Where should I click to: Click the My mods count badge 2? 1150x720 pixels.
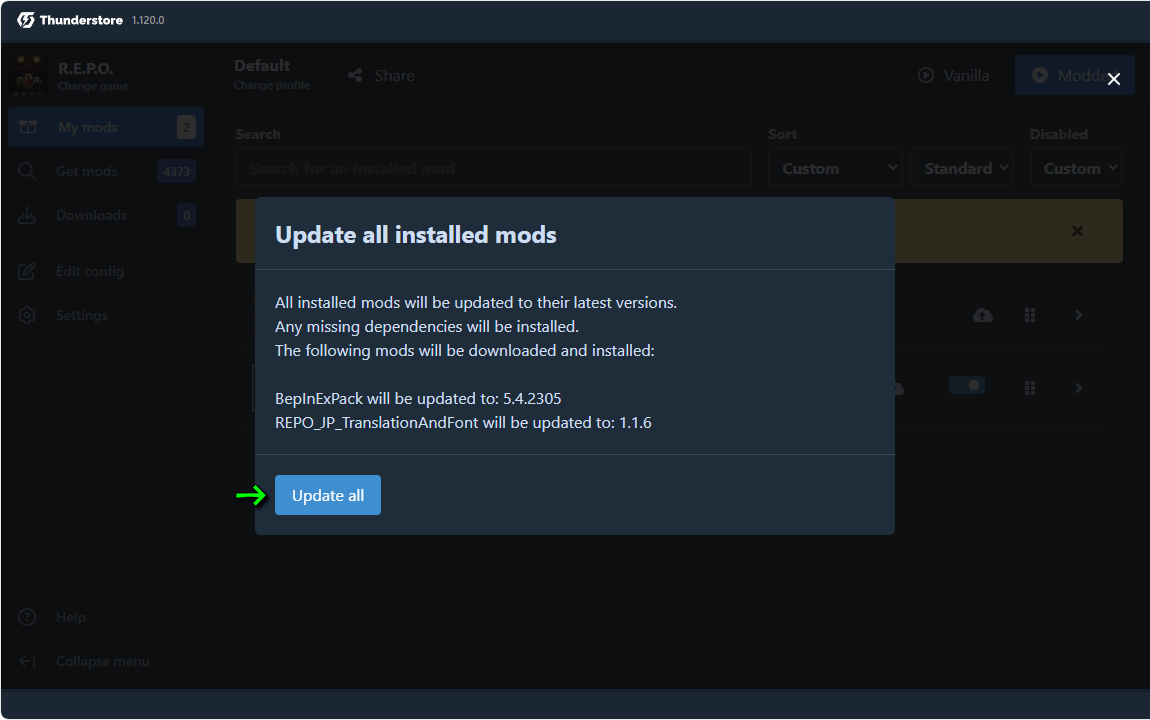coord(186,127)
